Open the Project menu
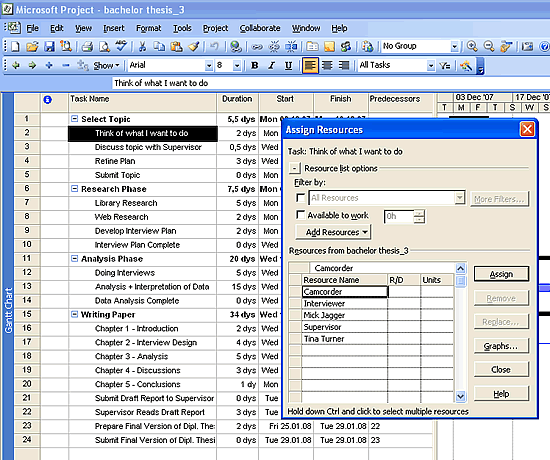 coord(215,28)
